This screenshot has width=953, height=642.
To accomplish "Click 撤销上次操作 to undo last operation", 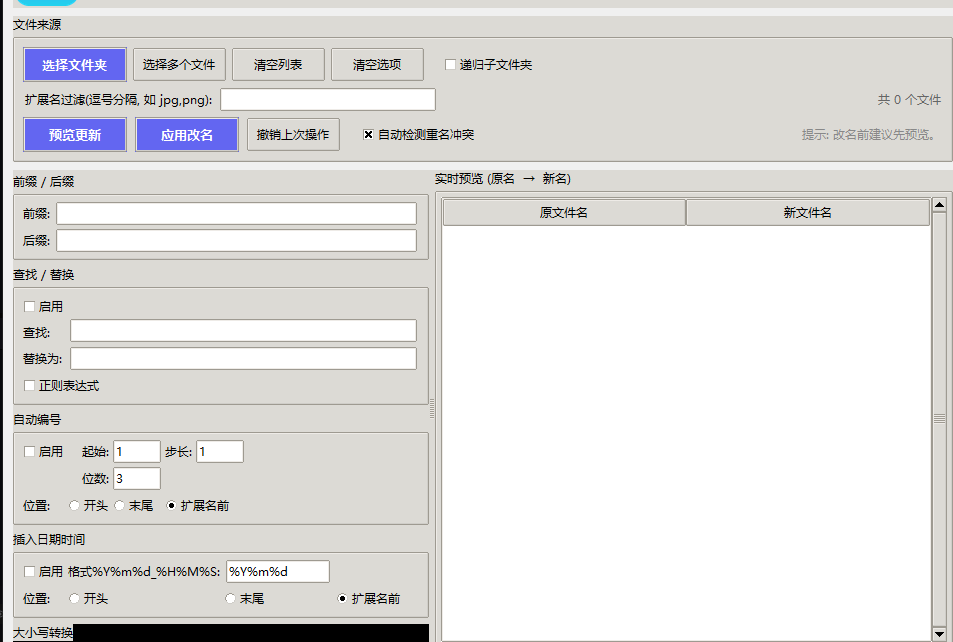I will click(x=293, y=134).
